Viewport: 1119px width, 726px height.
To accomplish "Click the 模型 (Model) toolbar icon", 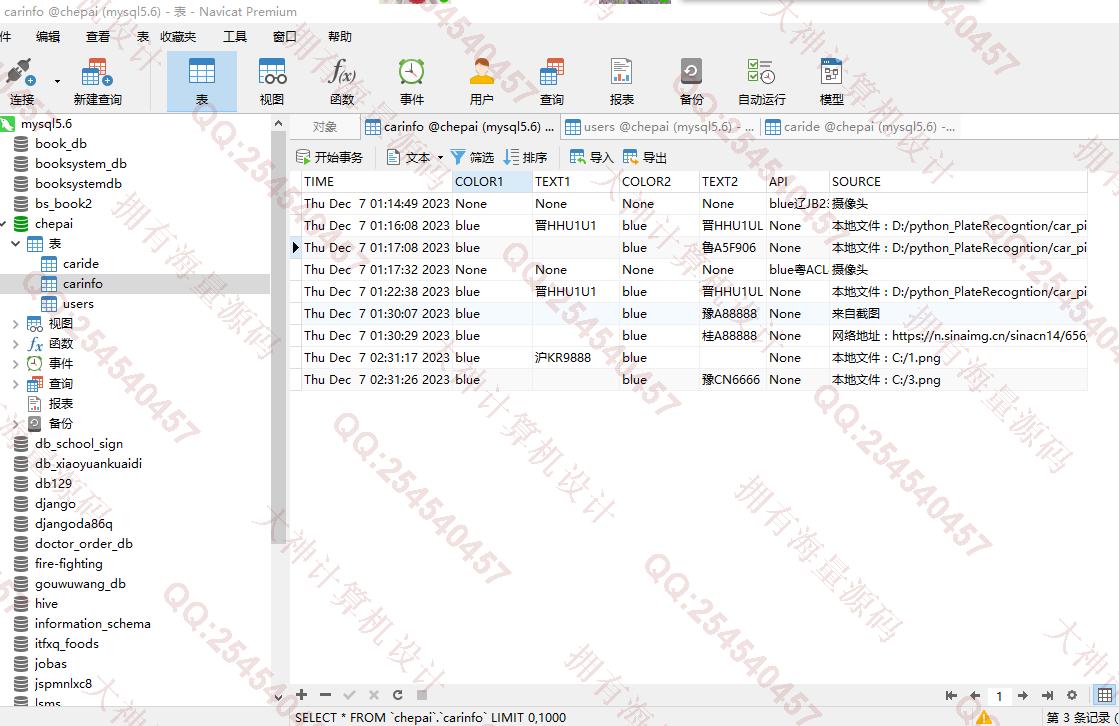I will 831,81.
